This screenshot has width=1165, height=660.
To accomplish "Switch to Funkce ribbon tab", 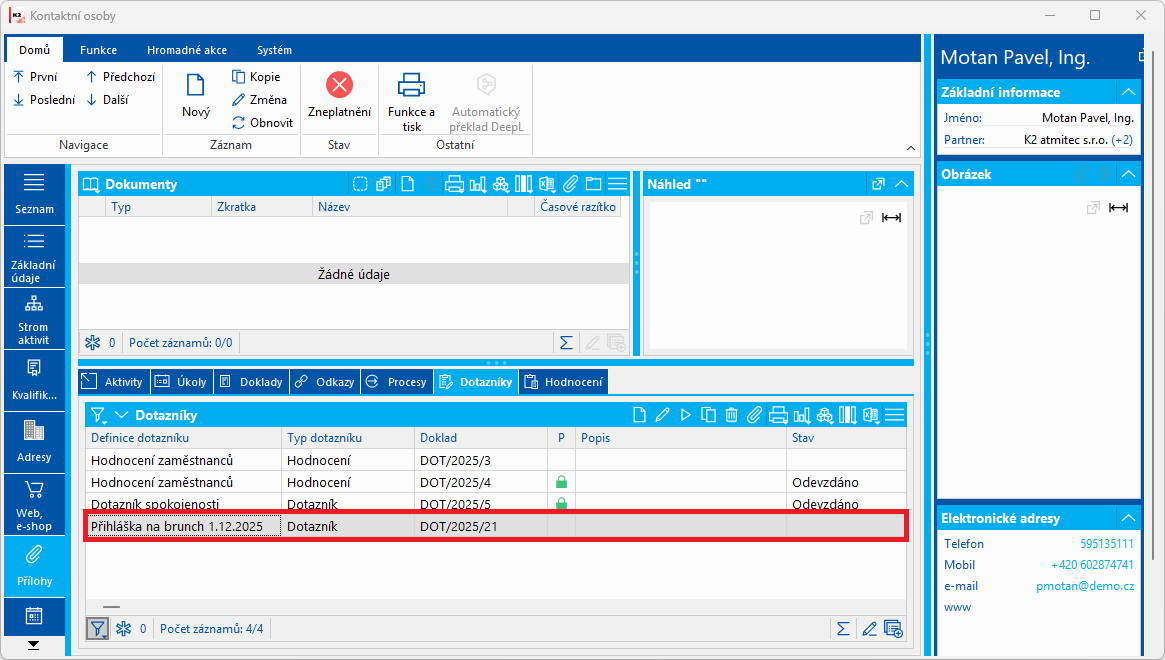I will click(x=98, y=50).
